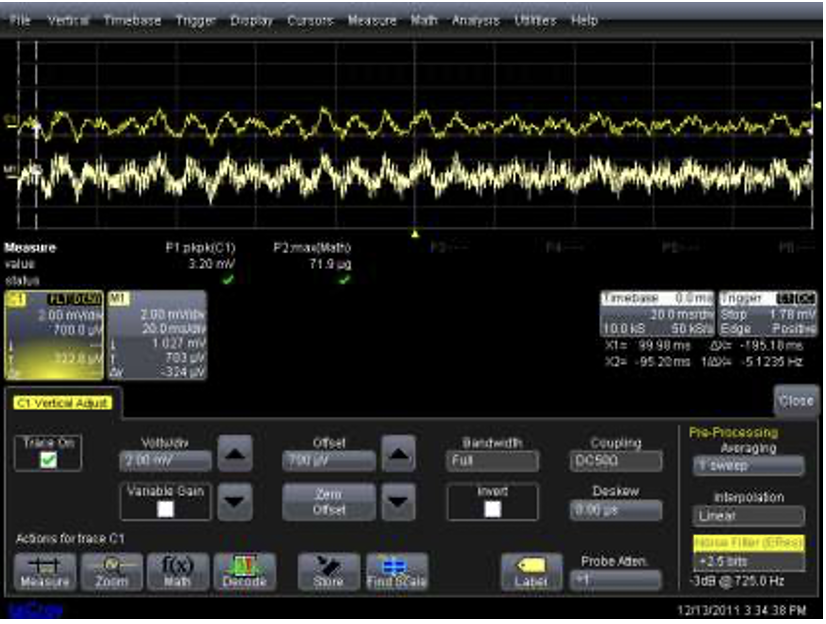Open the Interpolation Linear dropdown

pos(748,516)
